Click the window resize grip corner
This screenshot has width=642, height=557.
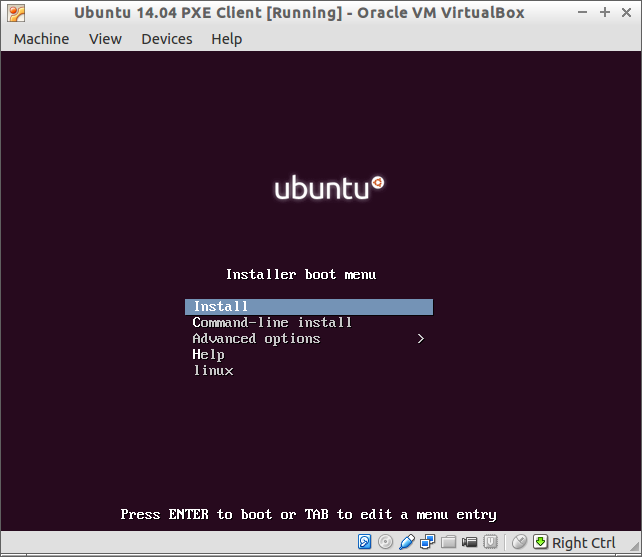(635, 547)
